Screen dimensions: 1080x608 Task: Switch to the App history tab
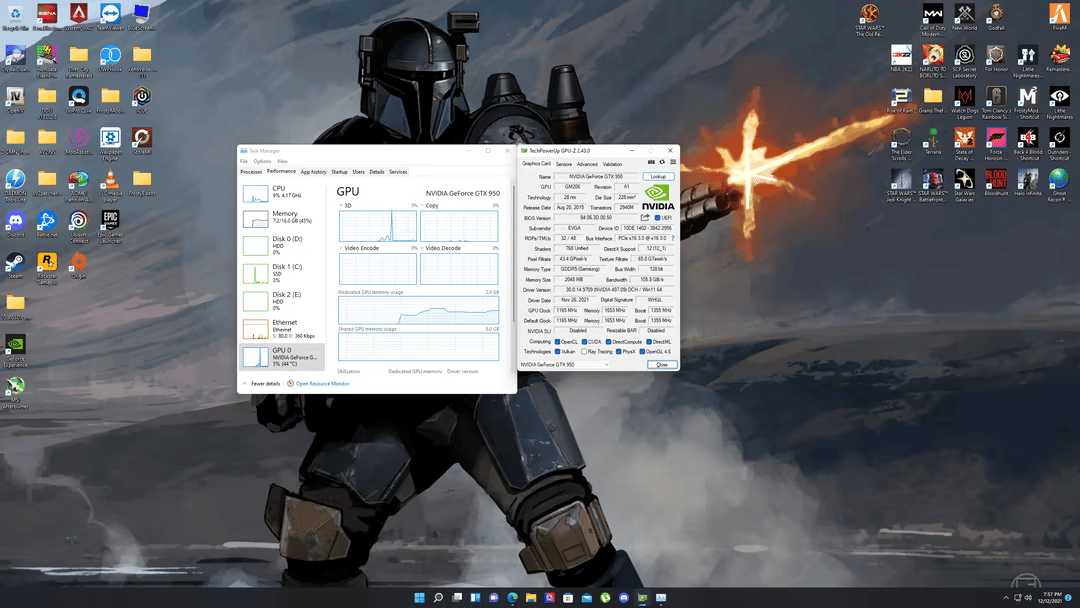point(313,172)
